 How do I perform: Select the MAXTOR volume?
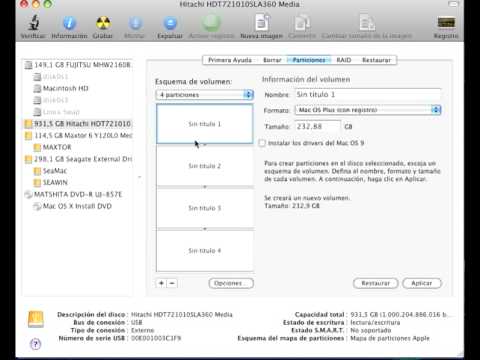[53, 147]
